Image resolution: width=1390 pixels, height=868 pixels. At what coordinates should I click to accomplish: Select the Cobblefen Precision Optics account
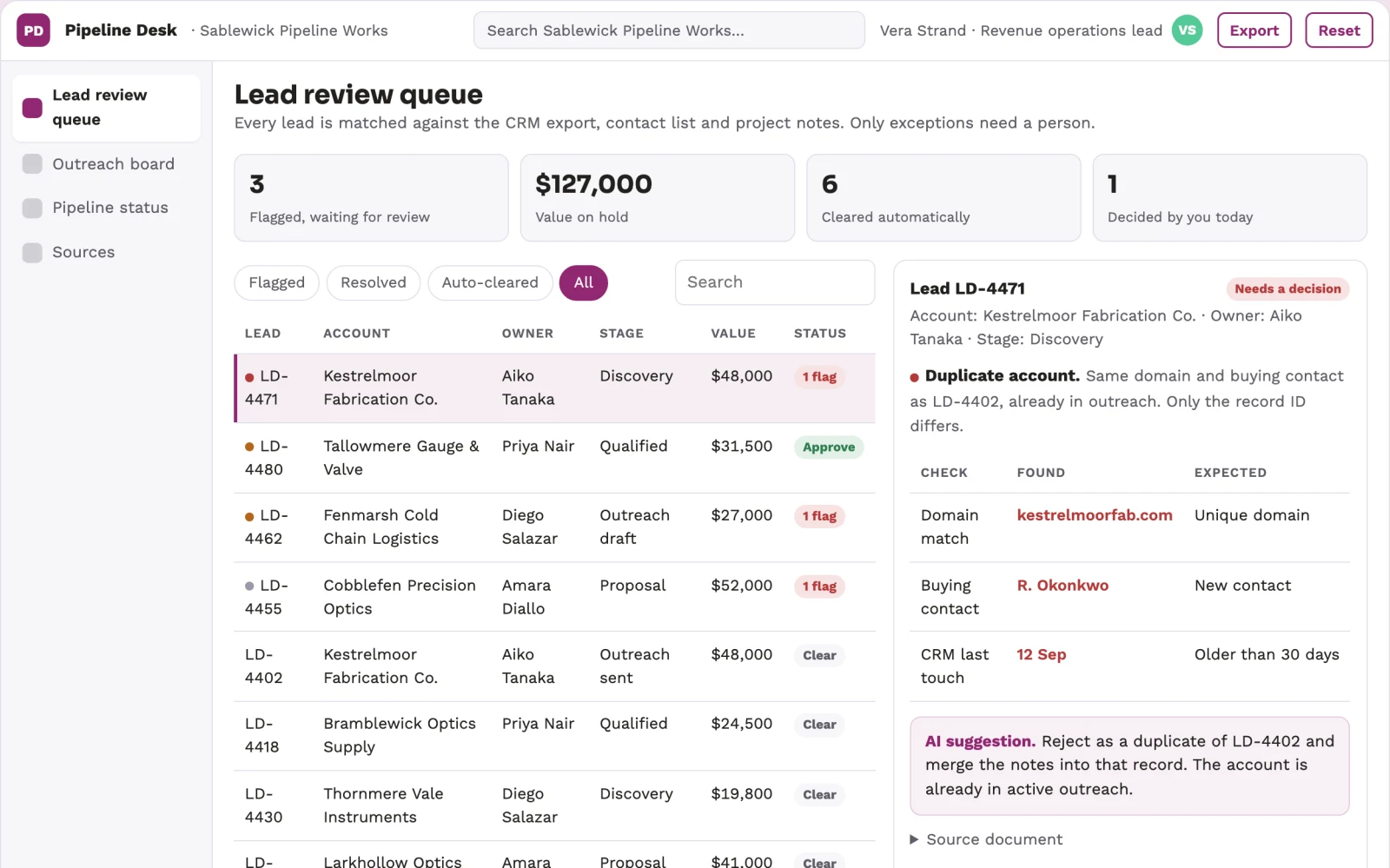(x=399, y=597)
